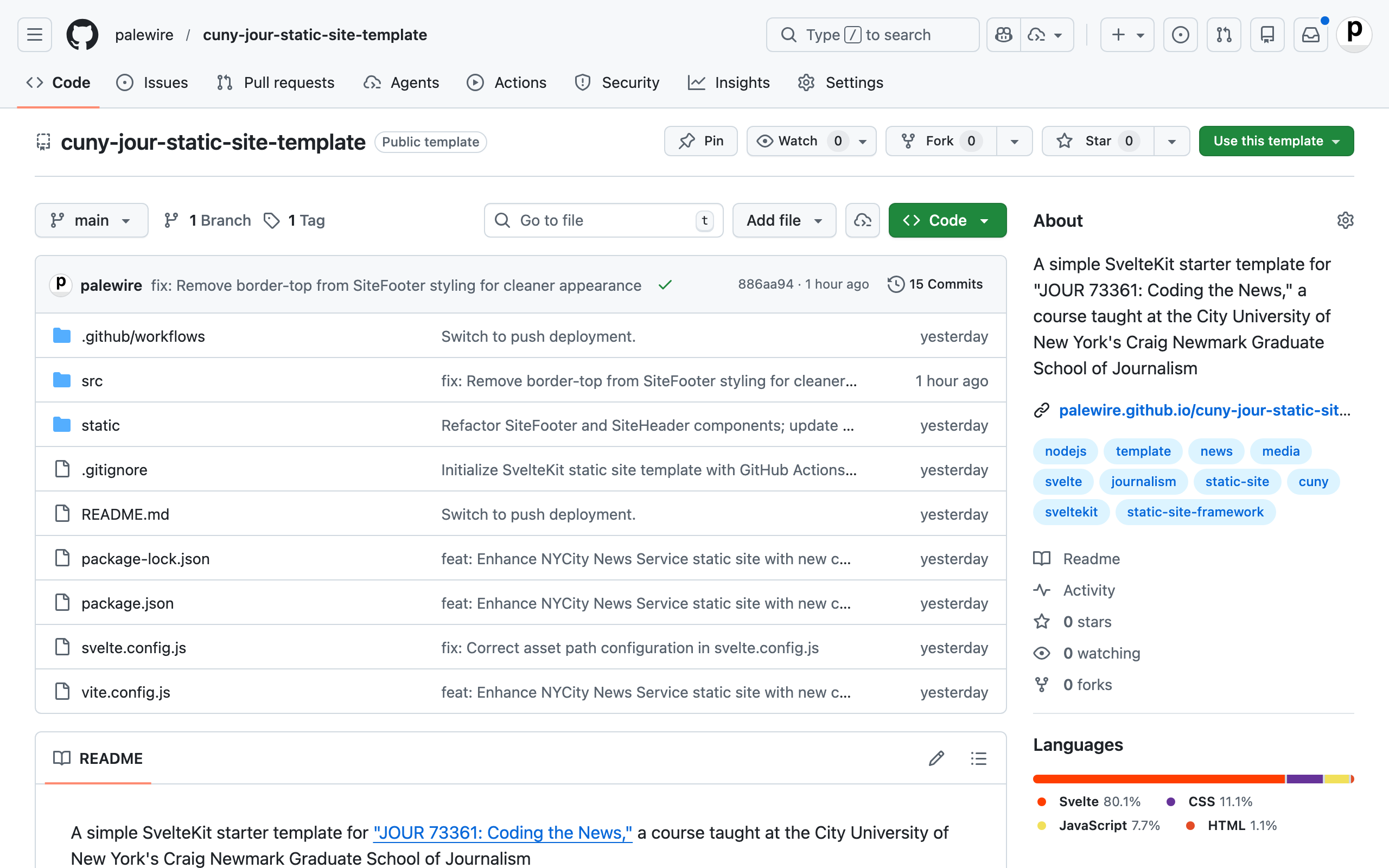Pin the repository using the Pin button

[x=700, y=141]
